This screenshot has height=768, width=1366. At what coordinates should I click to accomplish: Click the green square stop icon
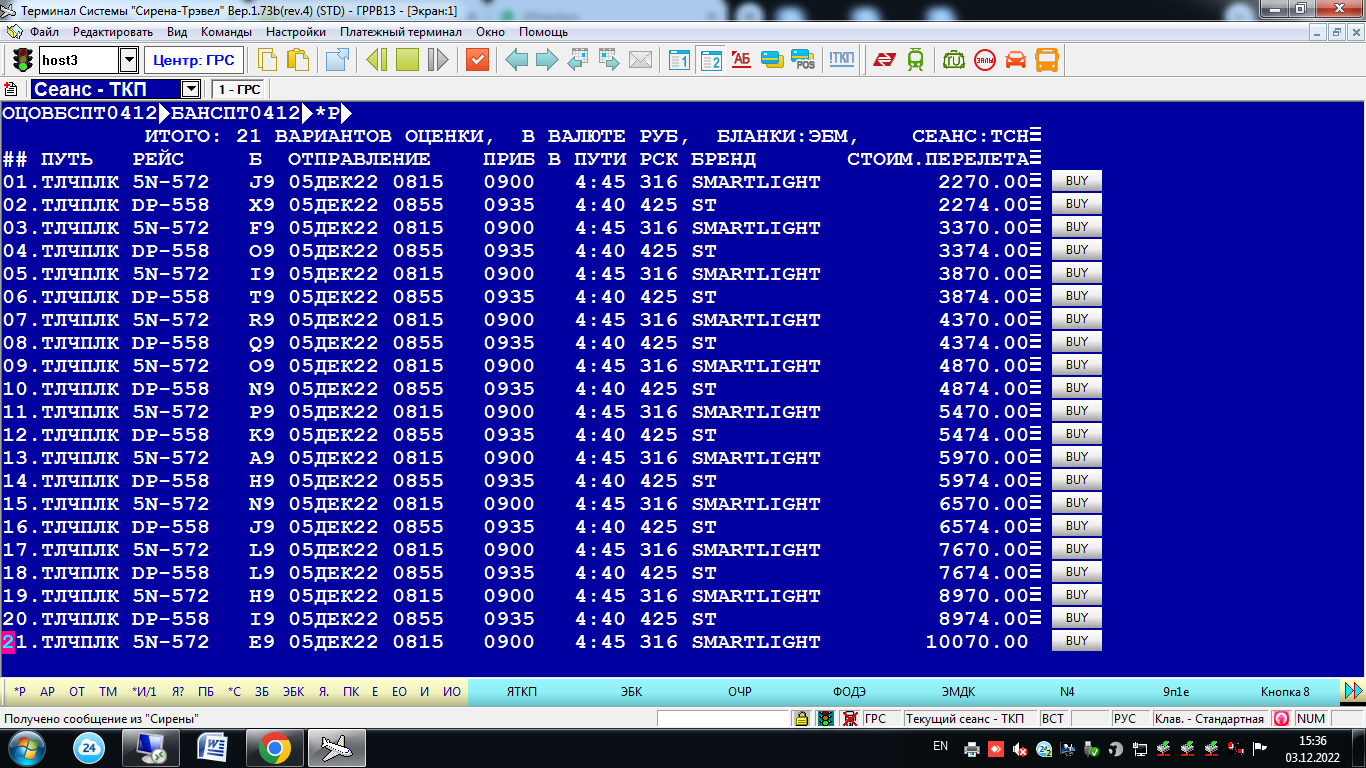pyautogui.click(x=407, y=60)
